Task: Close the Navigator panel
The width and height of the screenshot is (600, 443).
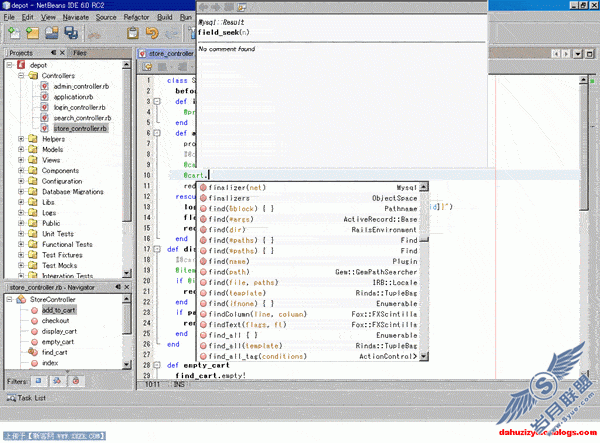Action: coord(127,287)
